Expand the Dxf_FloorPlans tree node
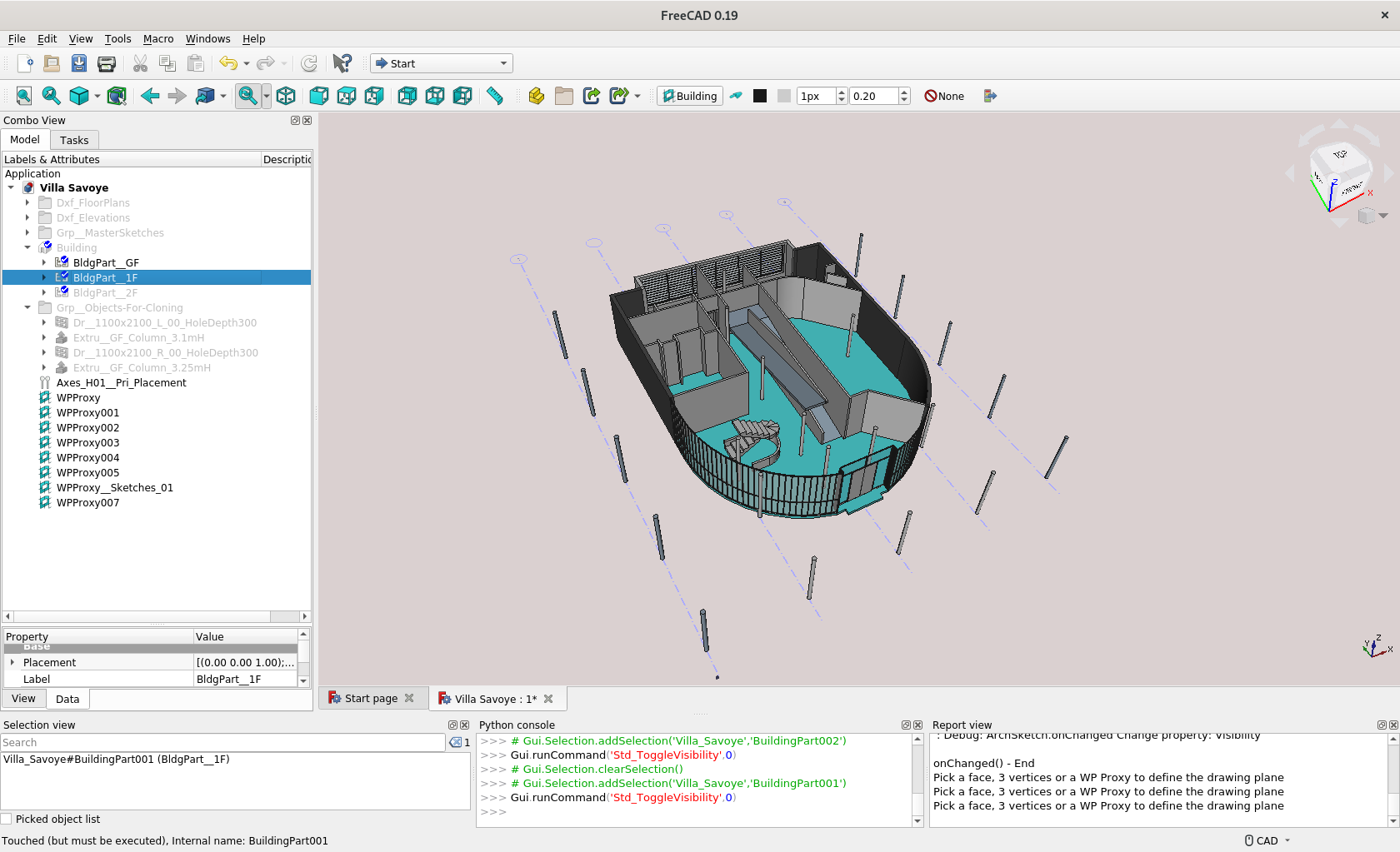This screenshot has width=1400, height=852. coord(27,202)
